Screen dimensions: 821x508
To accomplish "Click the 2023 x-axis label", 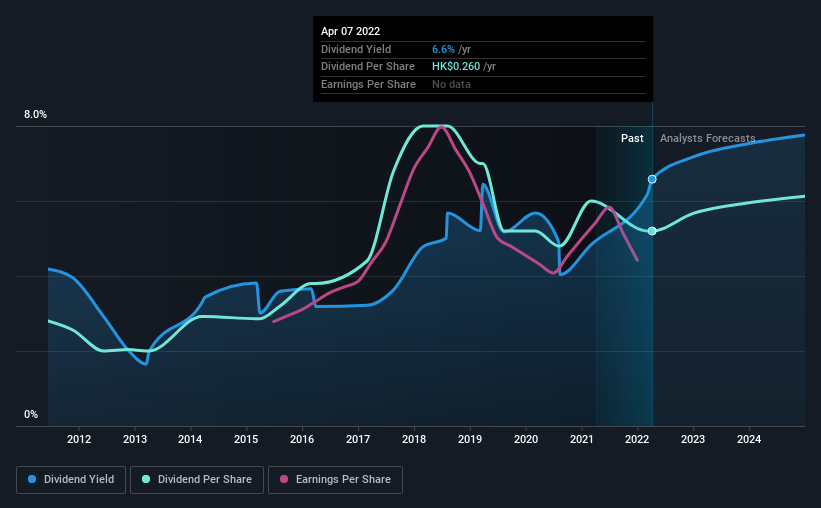I will click(x=693, y=439).
